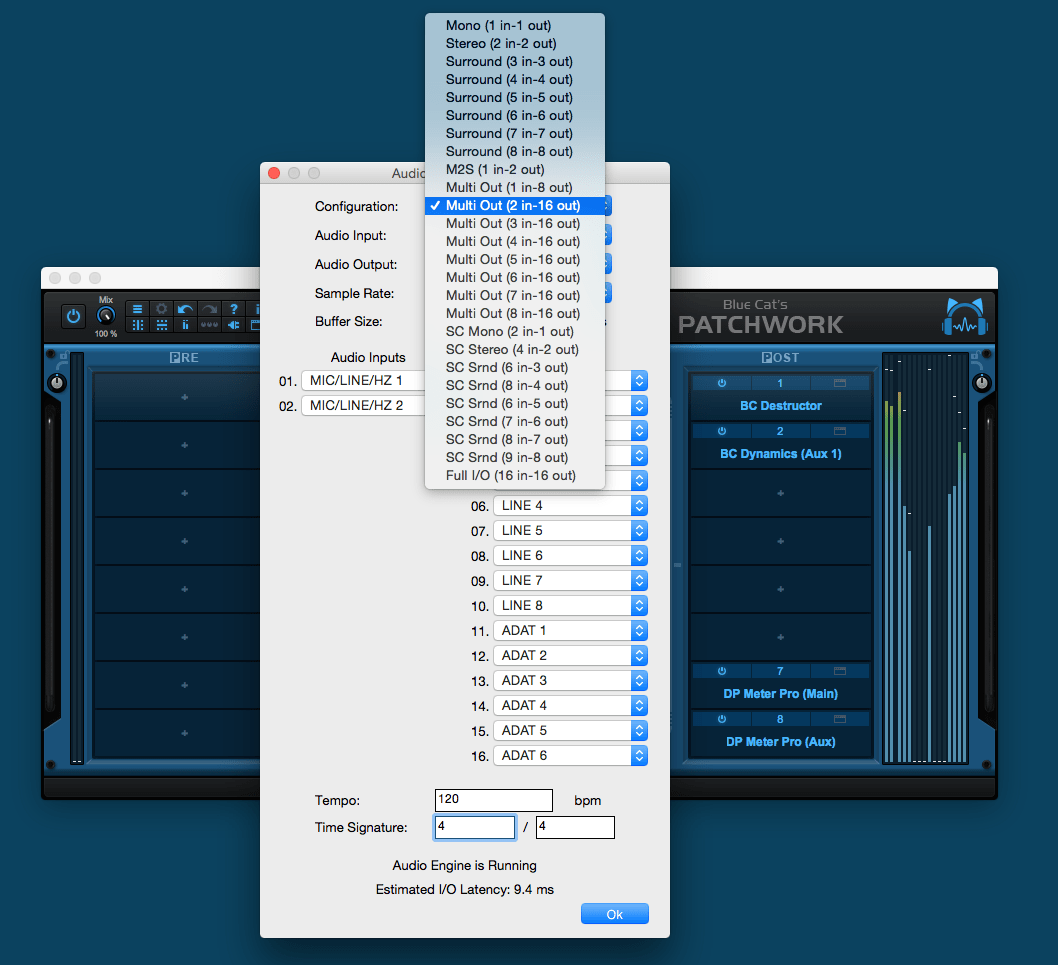Toggle Patchwork's main power button
Screen dimensions: 1058x965
[72, 316]
